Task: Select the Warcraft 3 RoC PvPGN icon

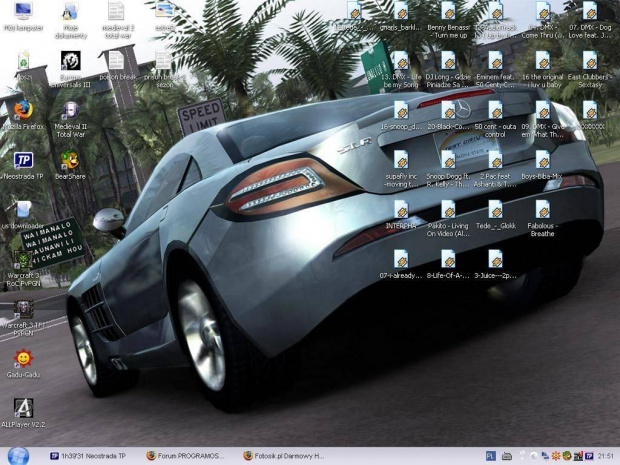Action: [22, 258]
